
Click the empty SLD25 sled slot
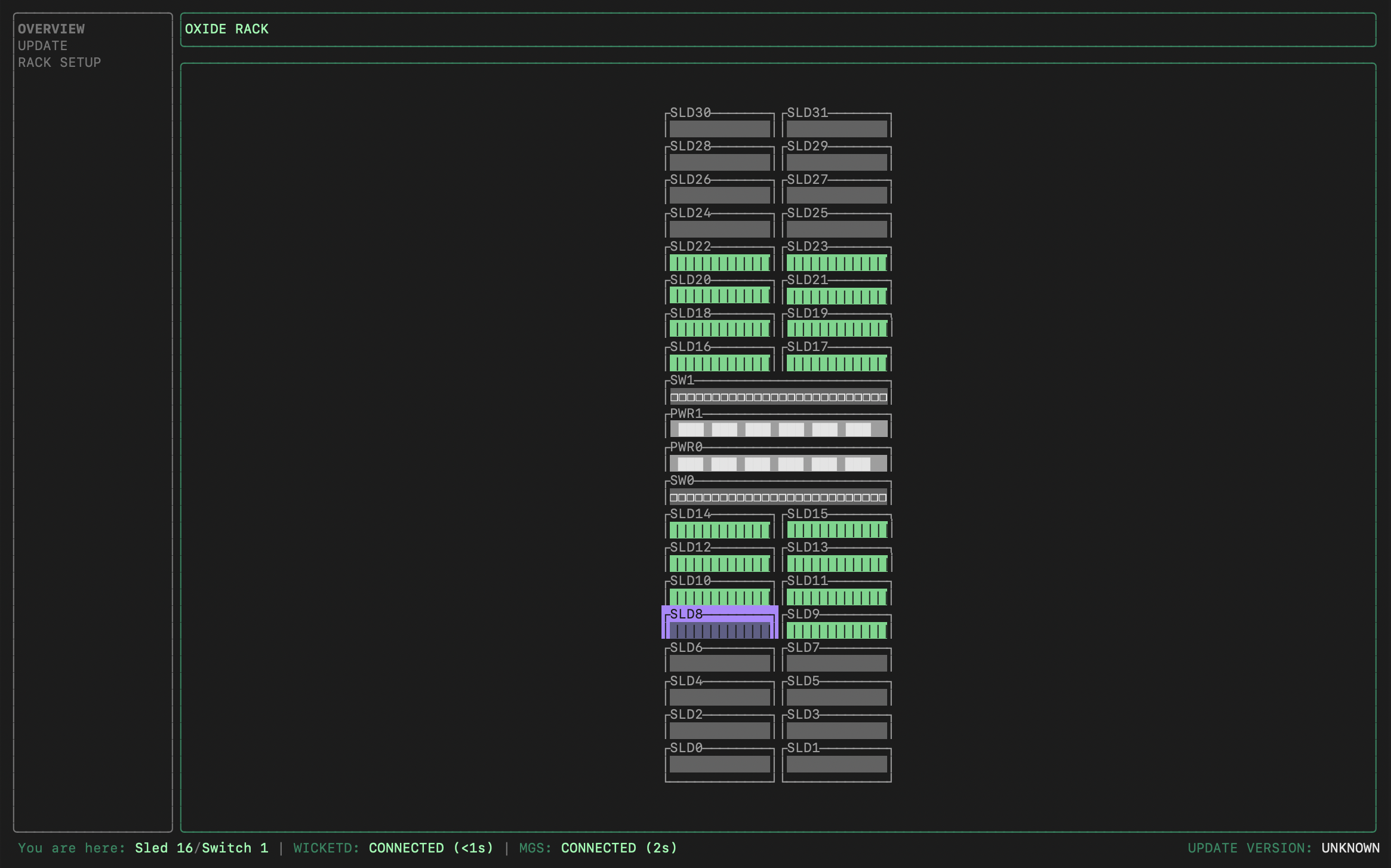click(x=836, y=229)
